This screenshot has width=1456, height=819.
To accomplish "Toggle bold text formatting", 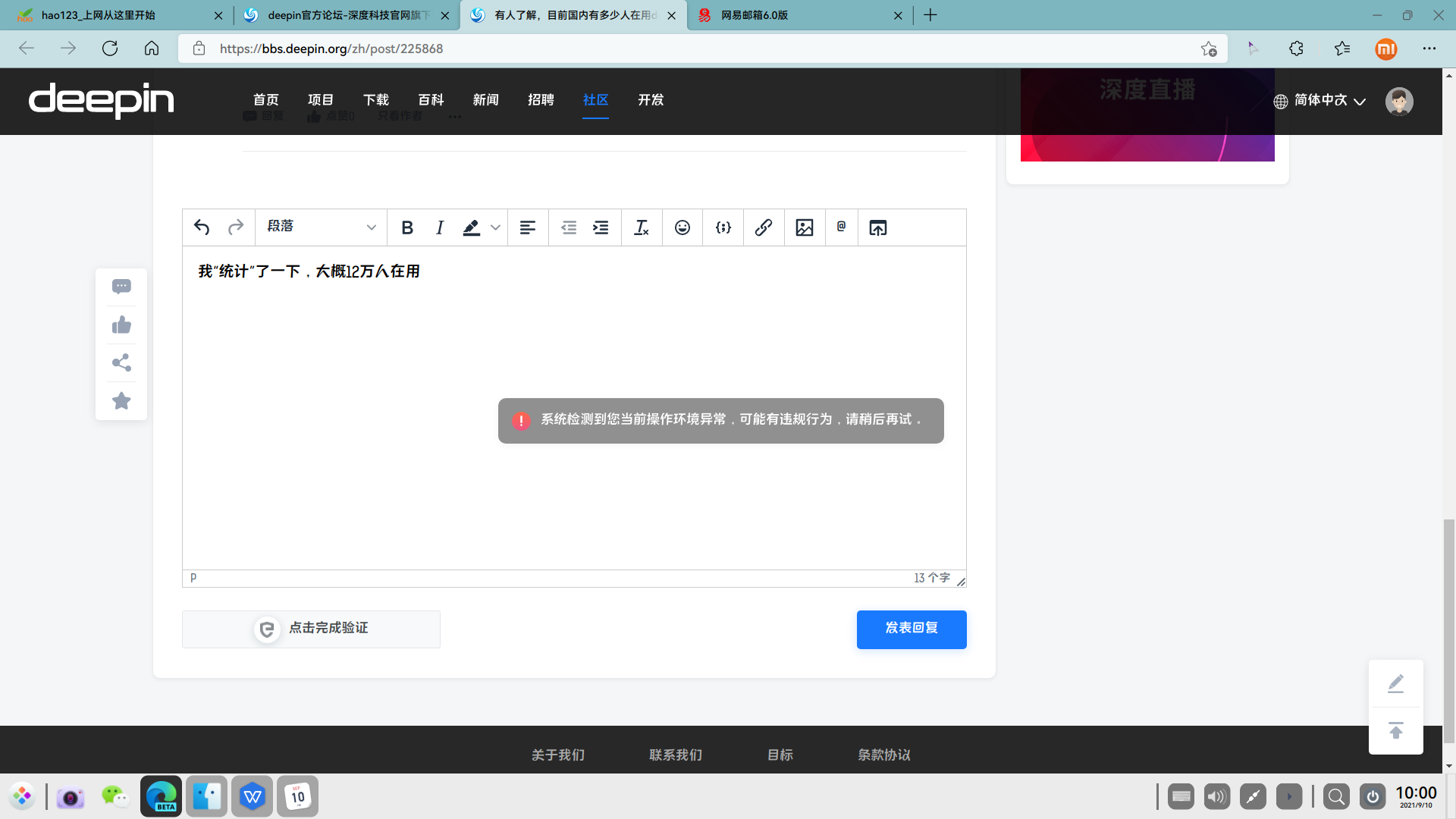I will point(407,227).
